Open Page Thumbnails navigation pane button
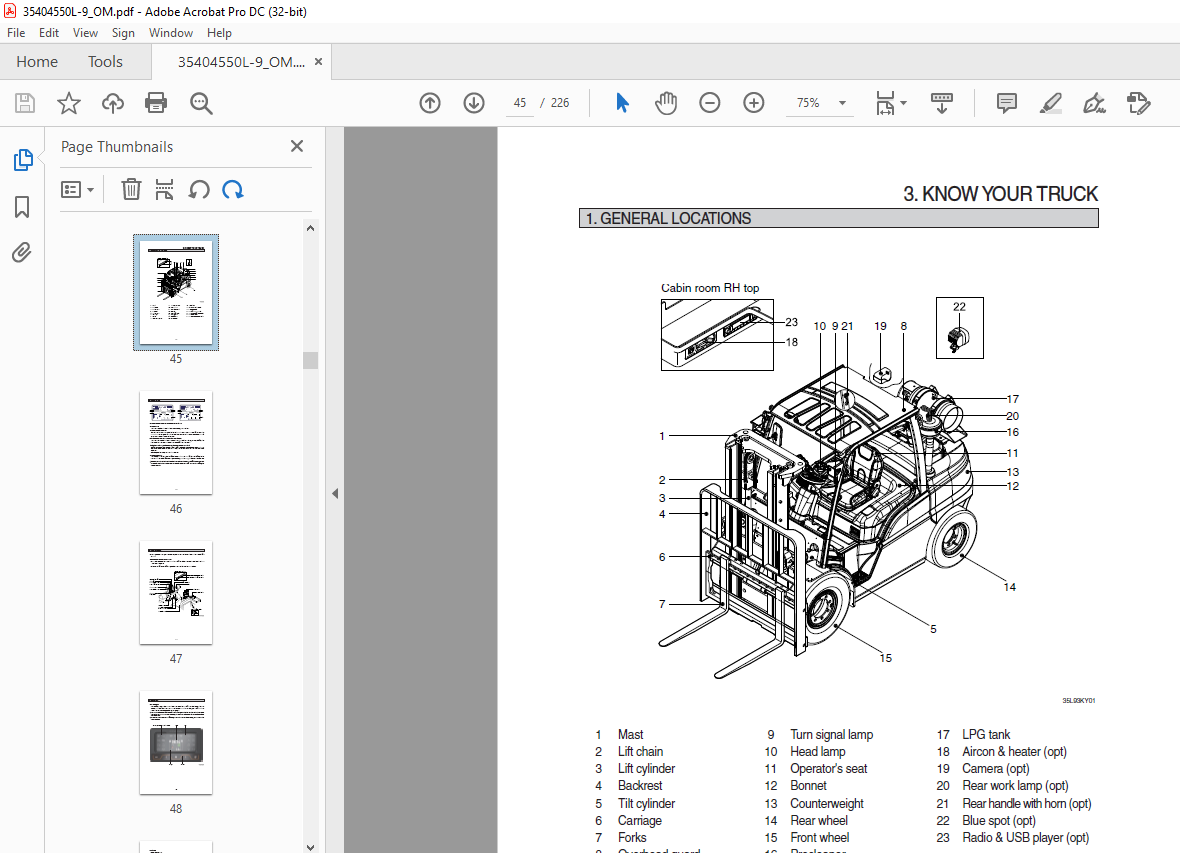This screenshot has width=1180, height=853. coord(23,160)
